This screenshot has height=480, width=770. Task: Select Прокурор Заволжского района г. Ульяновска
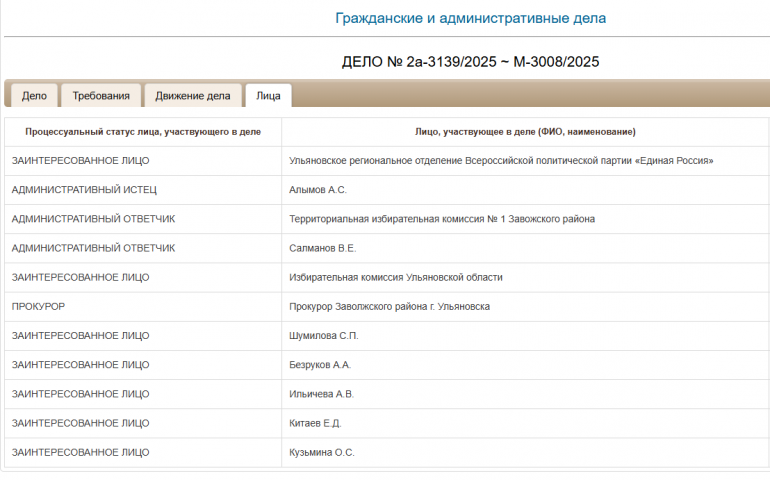pyautogui.click(x=389, y=306)
